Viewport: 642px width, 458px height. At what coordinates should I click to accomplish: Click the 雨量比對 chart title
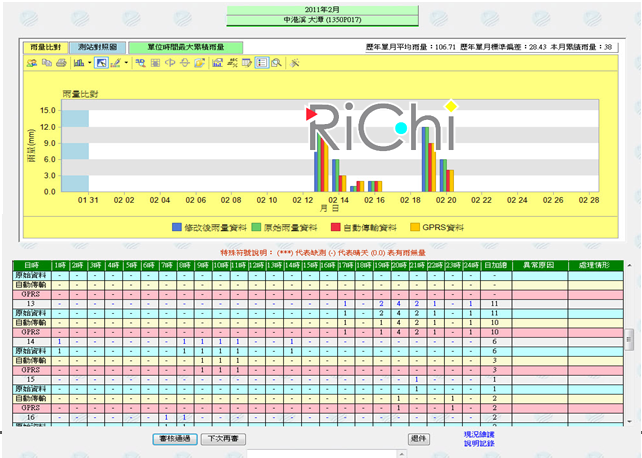[80, 94]
